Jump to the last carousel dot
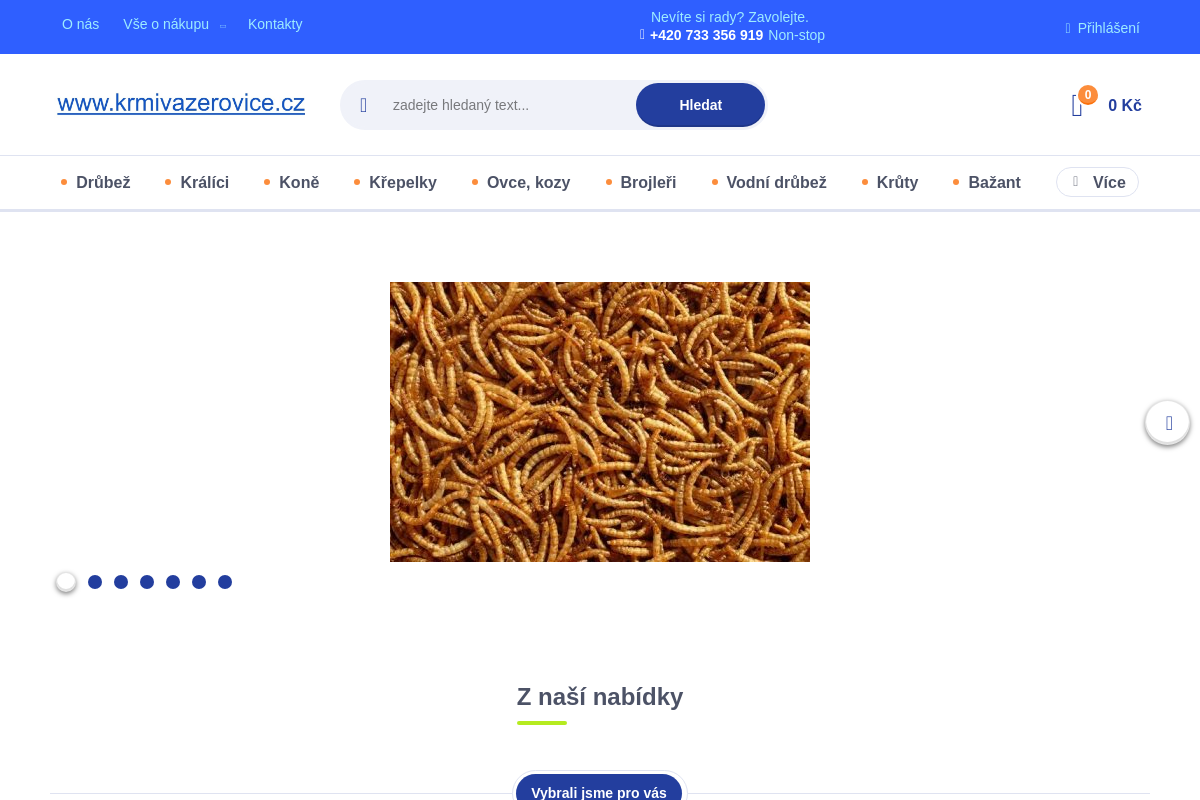Viewport: 1200px width, 800px height. [225, 582]
